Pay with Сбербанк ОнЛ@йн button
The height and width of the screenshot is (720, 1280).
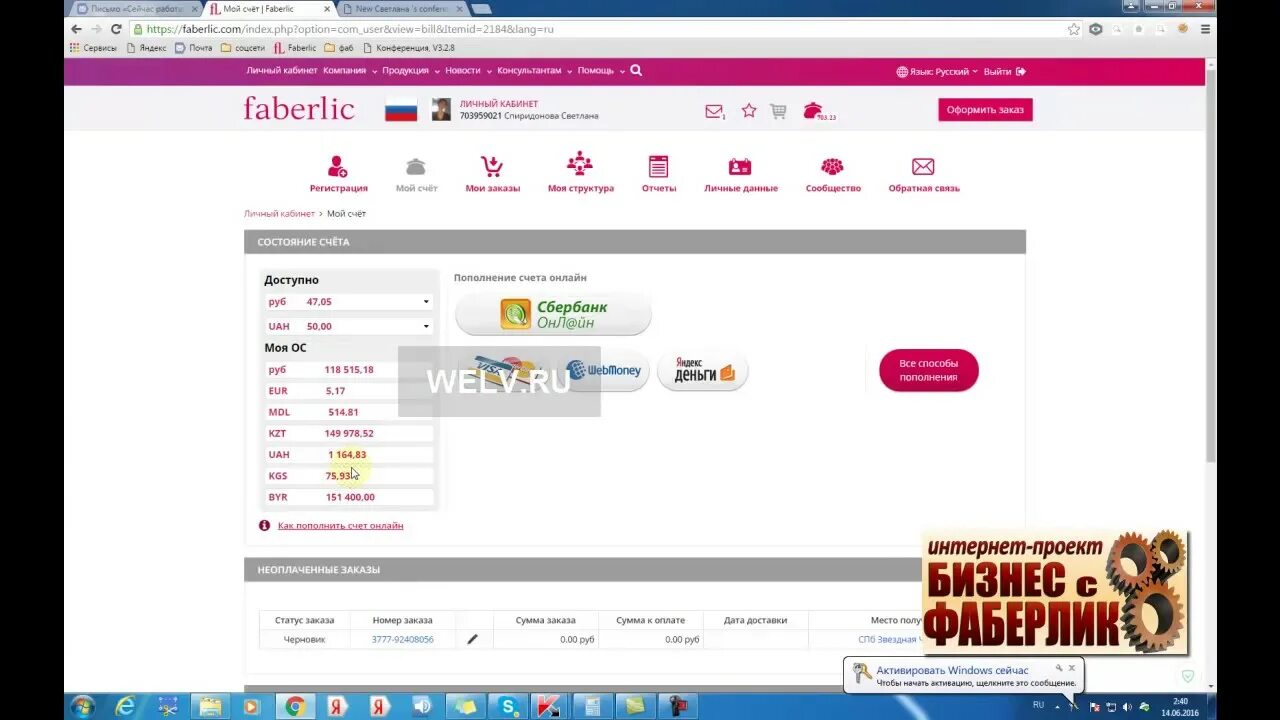coord(553,315)
